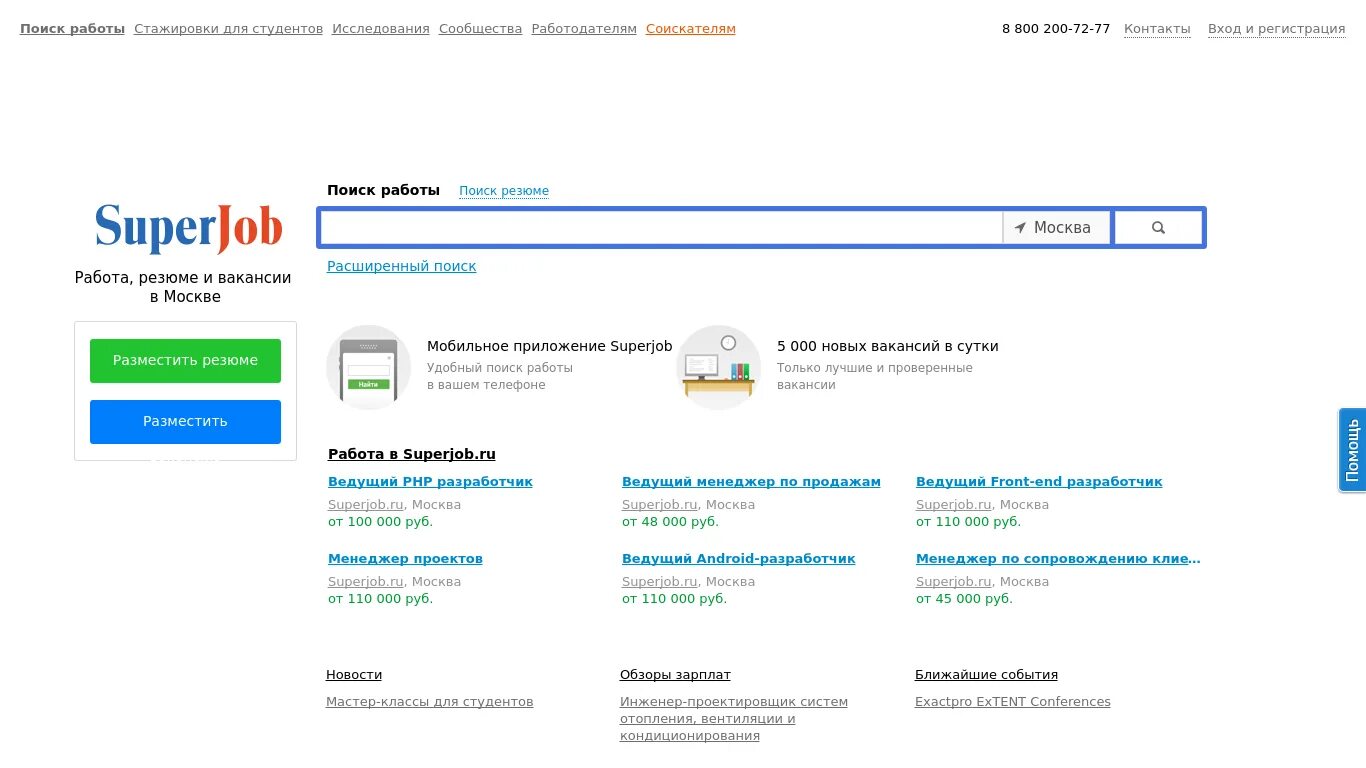This screenshot has height=768, width=1366.
Task: Open the Новости section link
Action: coord(354,675)
